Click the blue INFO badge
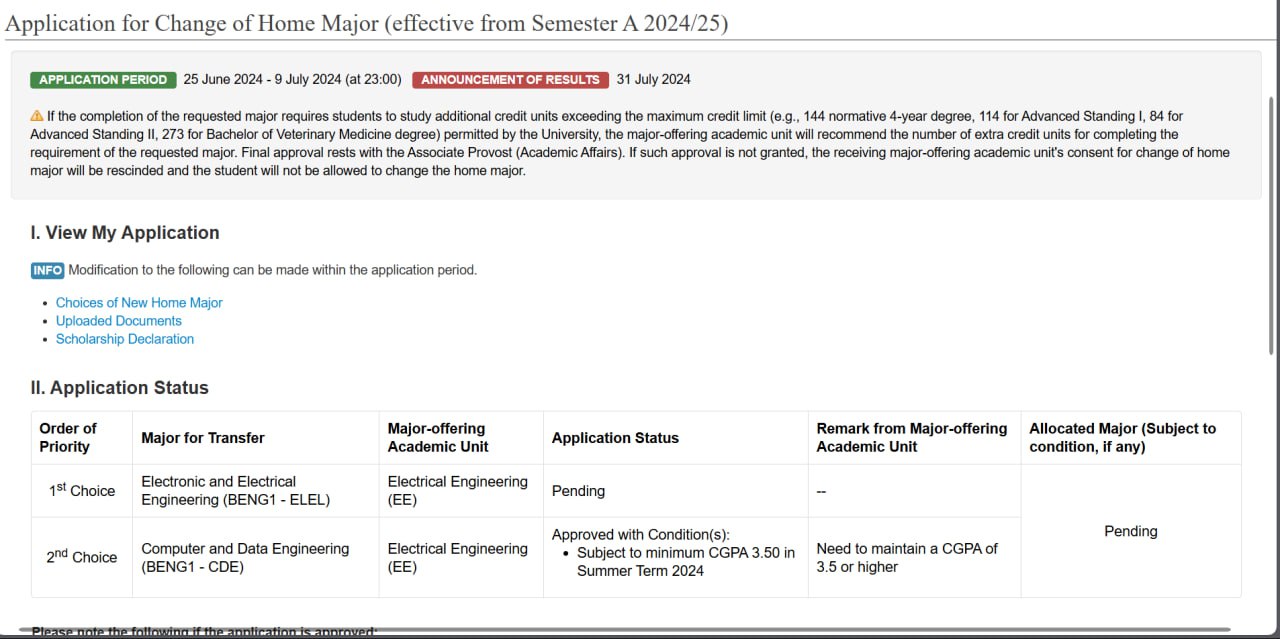The width and height of the screenshot is (1280, 639). pos(48,270)
